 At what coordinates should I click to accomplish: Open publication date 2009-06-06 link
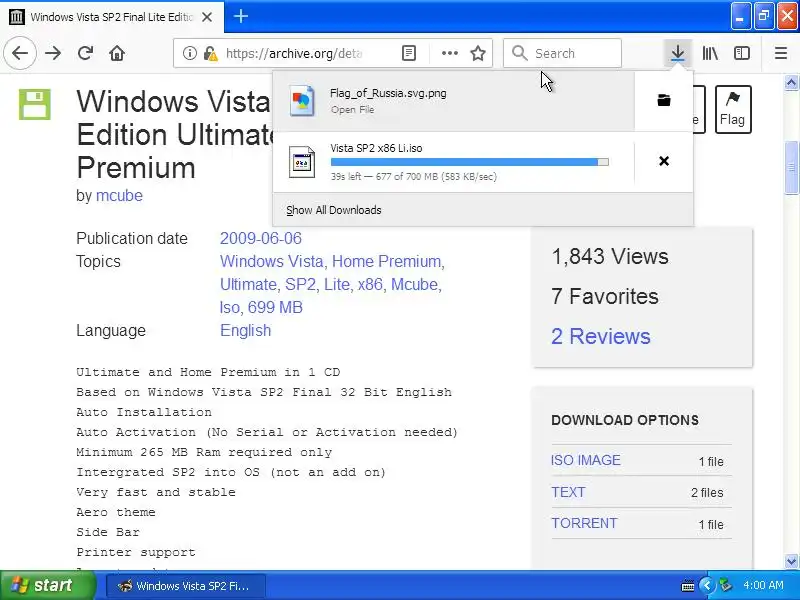(261, 238)
